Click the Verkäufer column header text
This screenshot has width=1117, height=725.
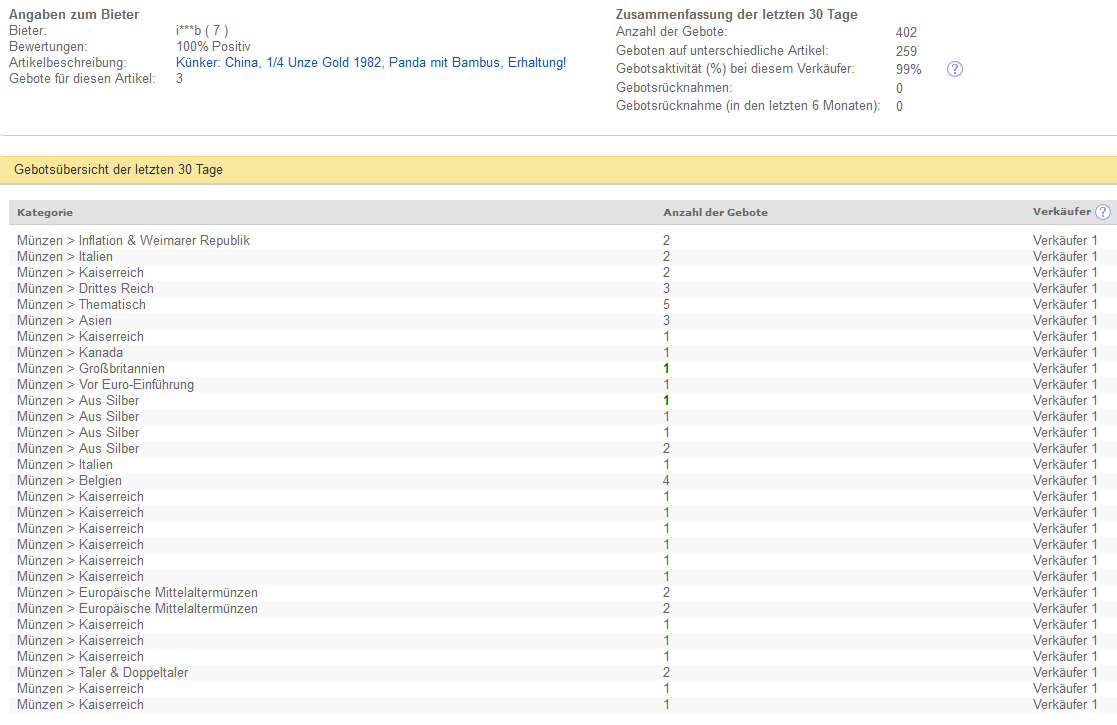pyautogui.click(x=1061, y=212)
